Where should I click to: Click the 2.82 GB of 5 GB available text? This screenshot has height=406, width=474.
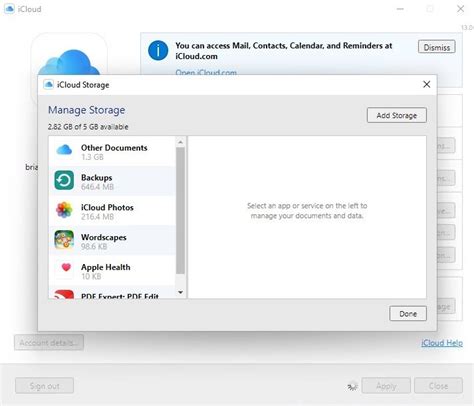click(x=88, y=127)
